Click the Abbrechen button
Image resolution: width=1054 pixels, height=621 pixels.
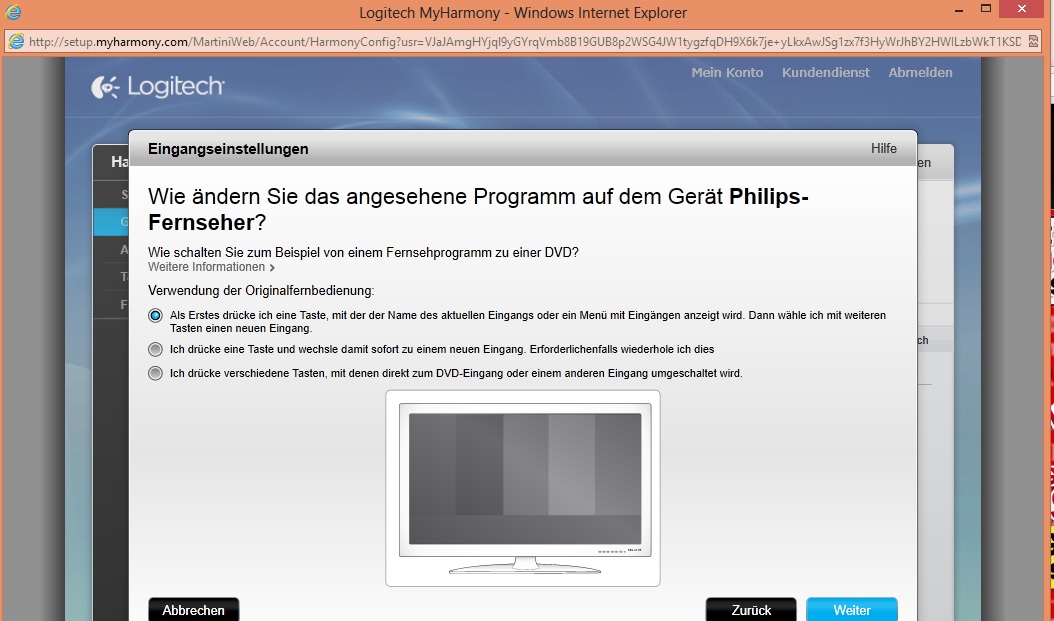[x=194, y=610]
